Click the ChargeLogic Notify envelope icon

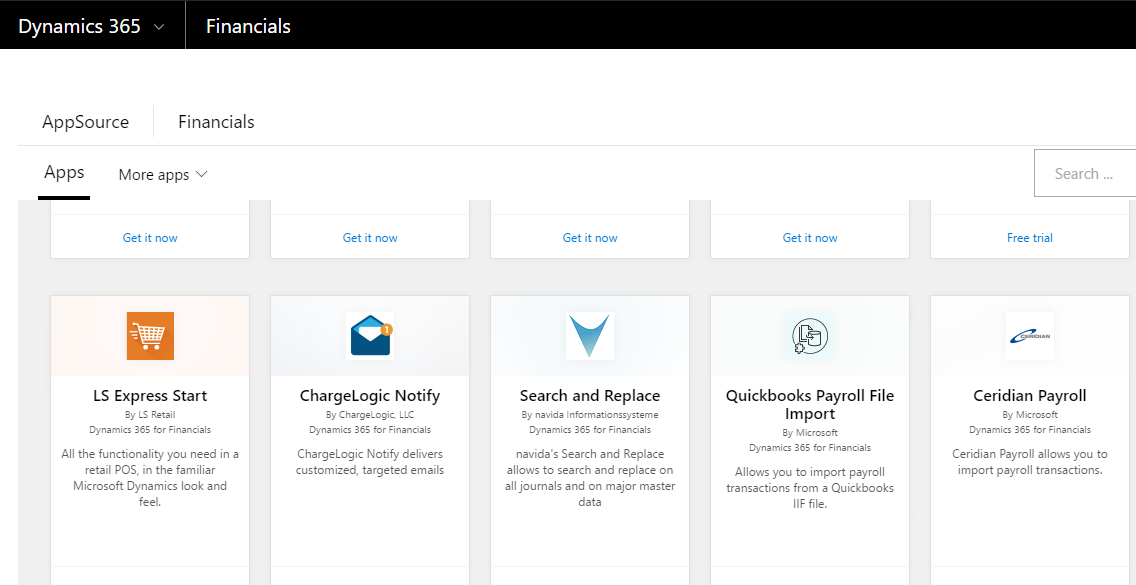tap(370, 336)
